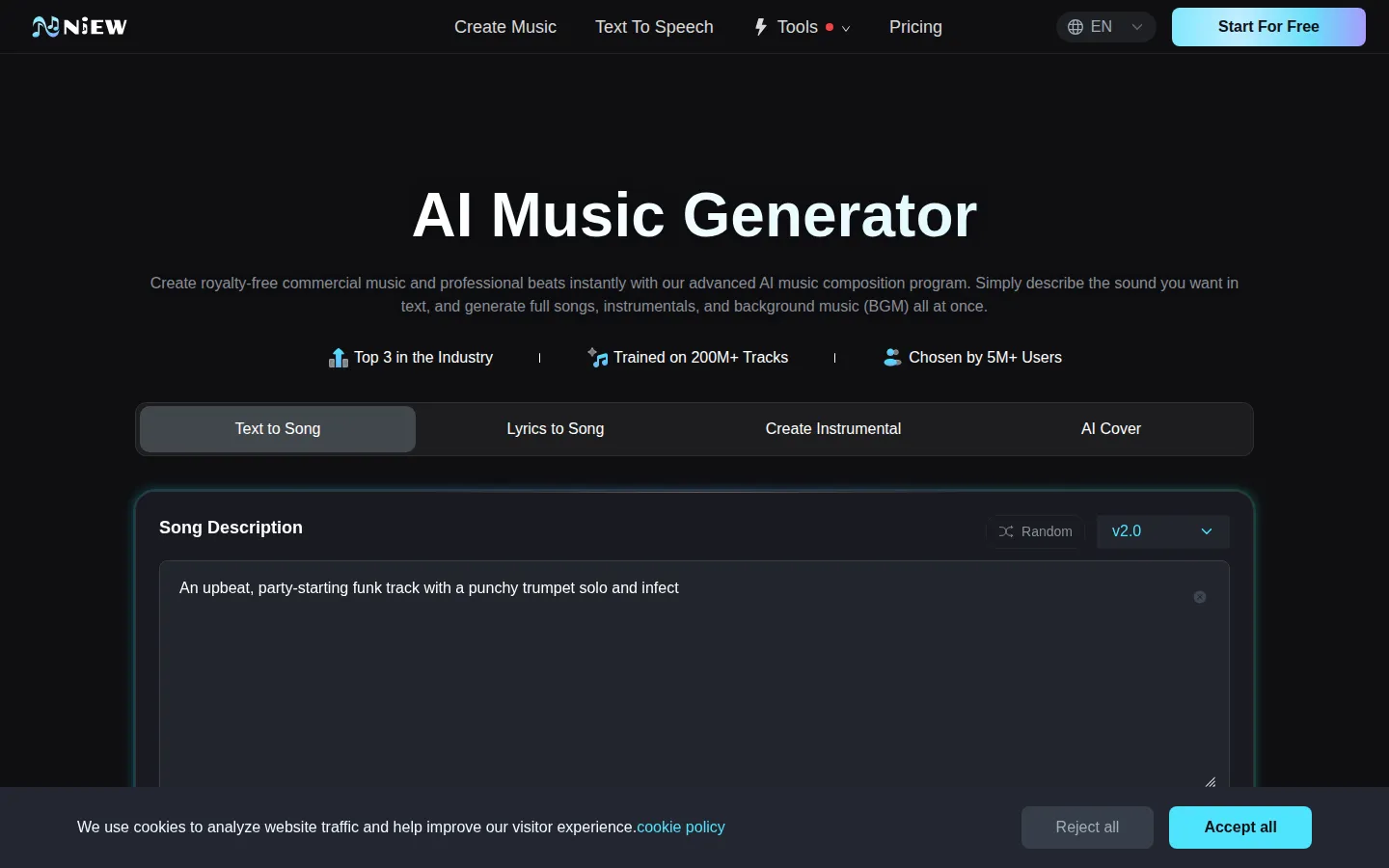Image resolution: width=1389 pixels, height=868 pixels.
Task: Open the Tools dropdown menu
Action: point(803,27)
